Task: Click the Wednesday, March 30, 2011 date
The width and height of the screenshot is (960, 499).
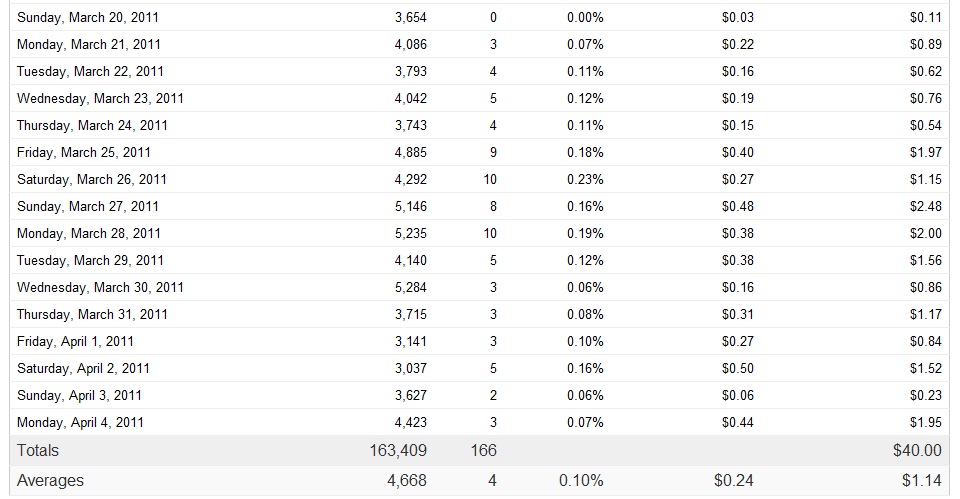Action: [x=100, y=288]
